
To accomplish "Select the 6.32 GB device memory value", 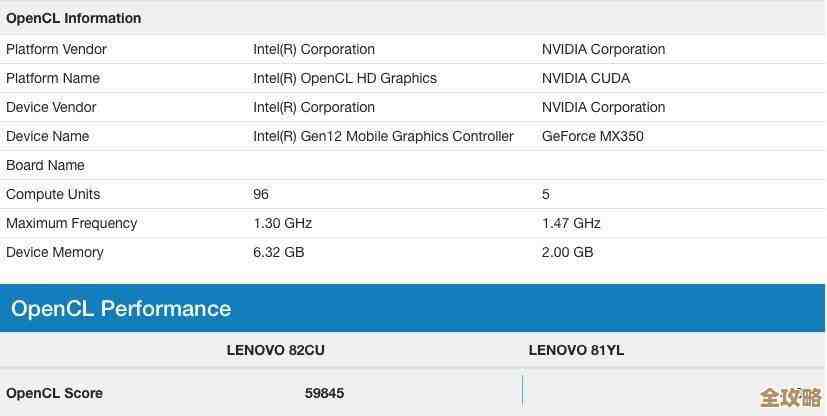I will coord(279,252).
